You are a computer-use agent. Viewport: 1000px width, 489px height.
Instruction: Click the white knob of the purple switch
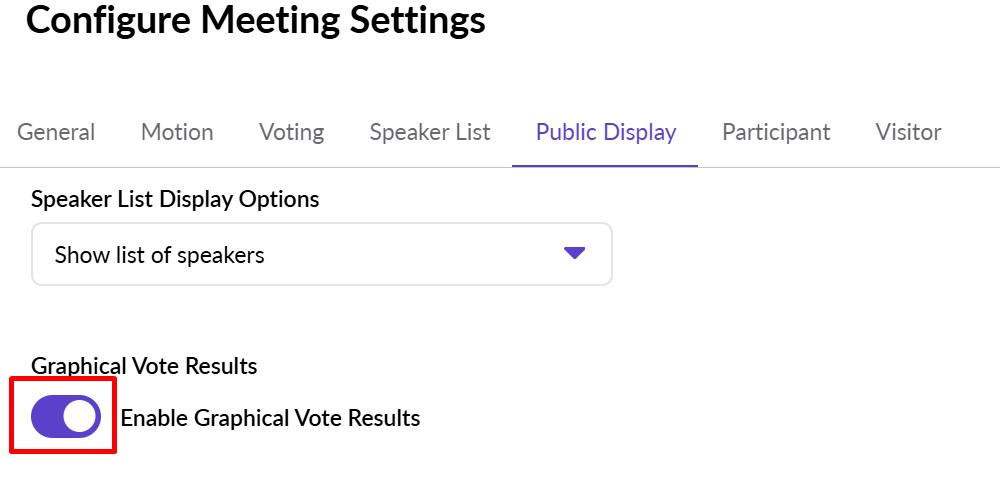pos(81,417)
